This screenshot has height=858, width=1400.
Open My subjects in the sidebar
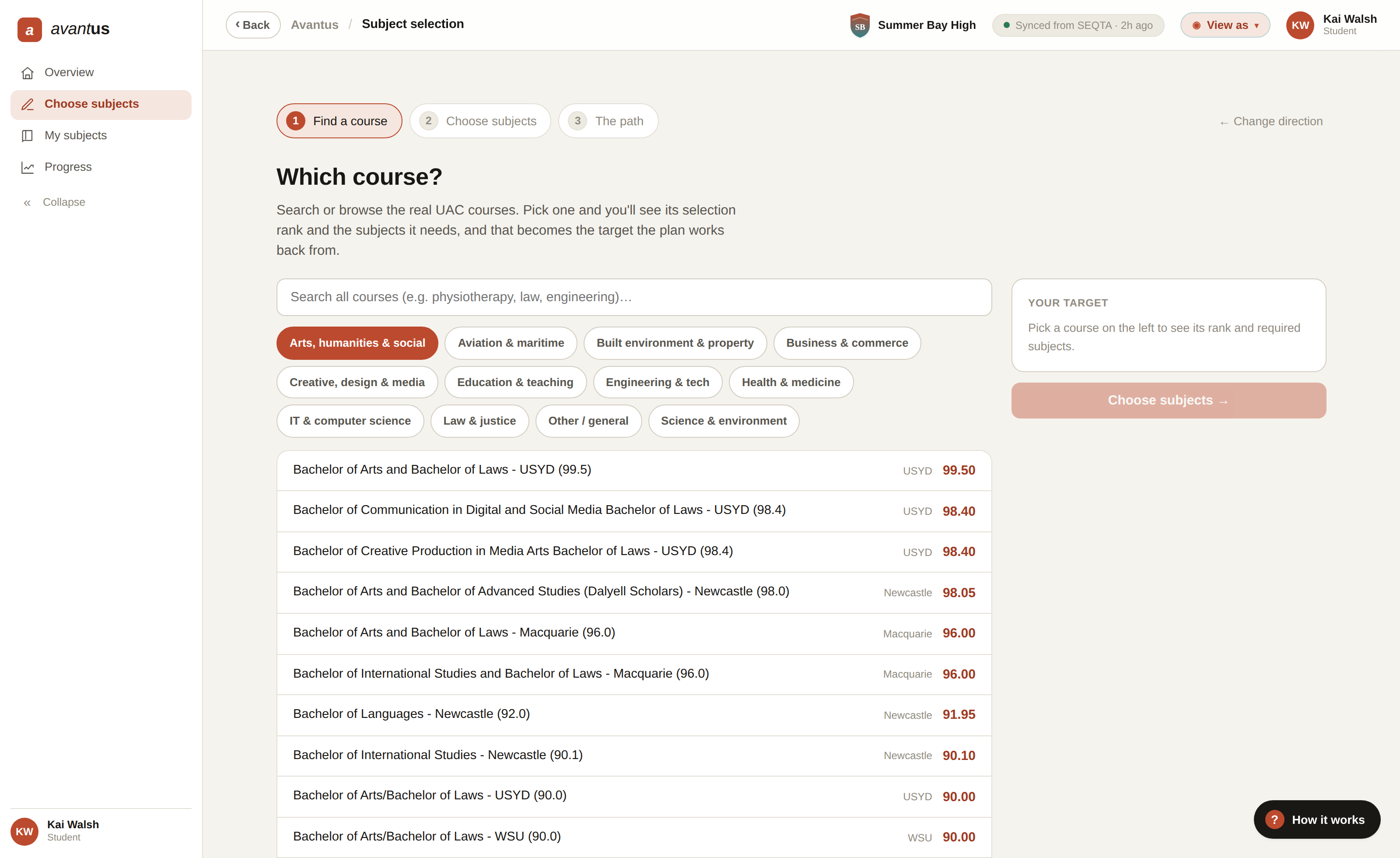coord(101,136)
